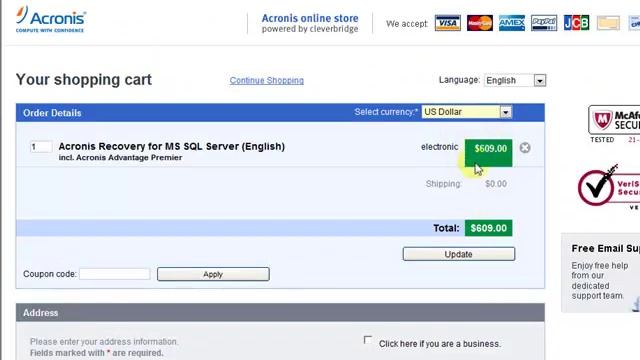Click the product name Acronis Recovery for MS SQL Server
Image resolution: width=640 pixels, height=360 pixels.
[x=171, y=146]
